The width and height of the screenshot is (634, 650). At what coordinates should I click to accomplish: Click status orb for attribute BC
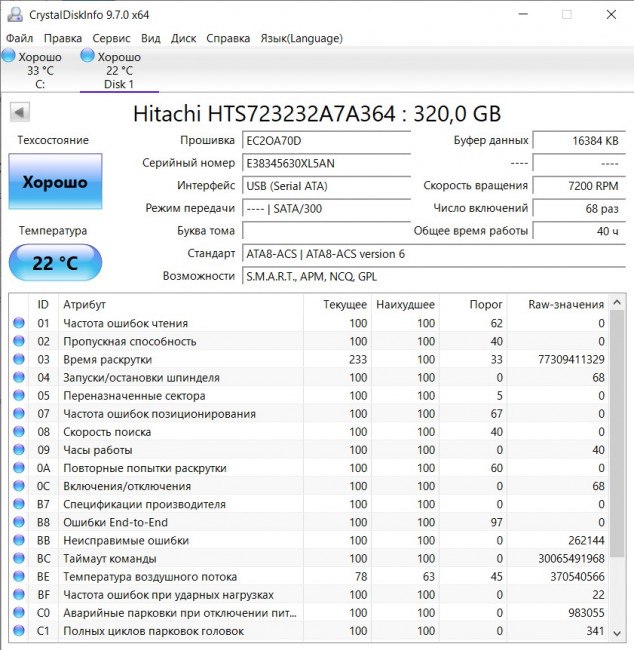point(19,558)
